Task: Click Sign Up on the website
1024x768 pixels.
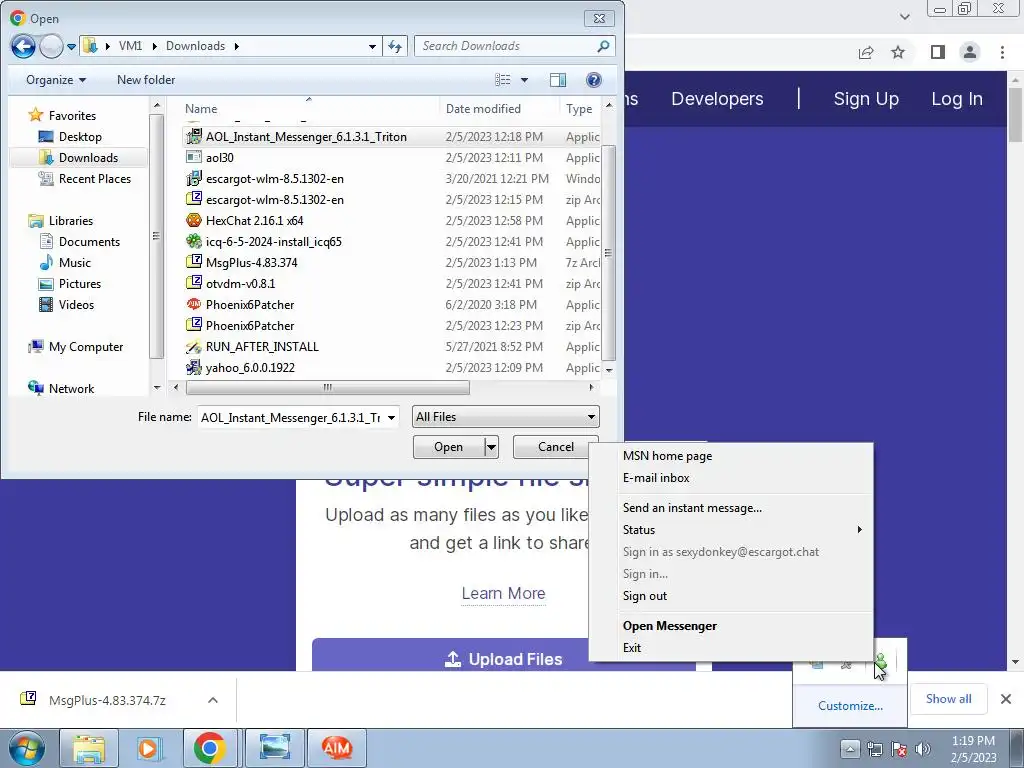Action: click(866, 99)
